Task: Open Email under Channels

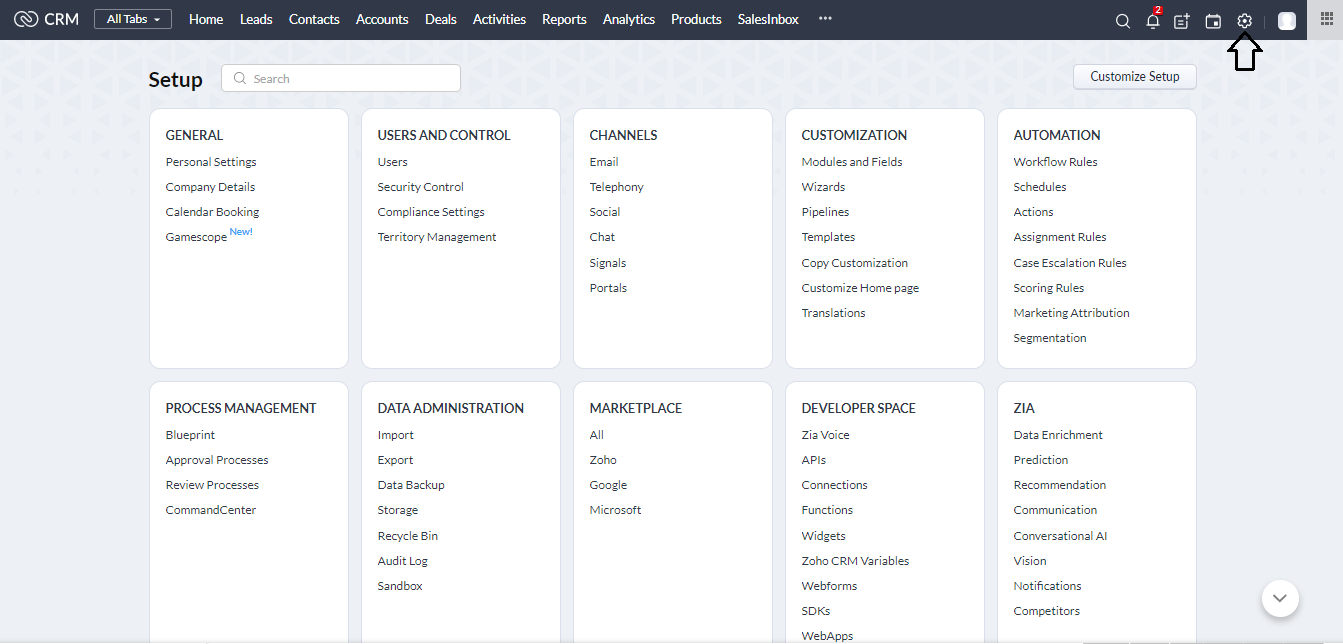Action: [604, 162]
